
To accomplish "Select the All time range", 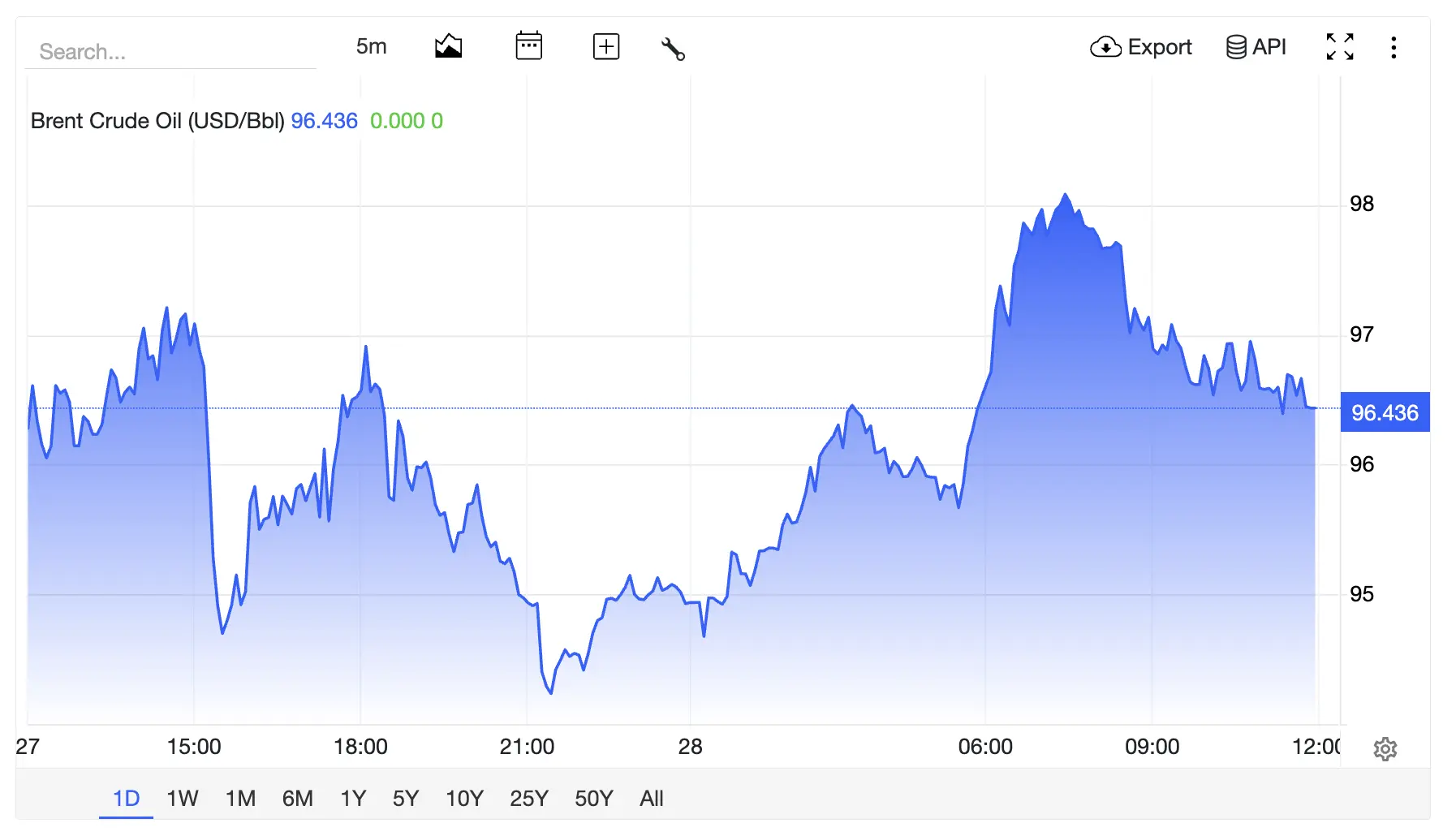I will (652, 799).
